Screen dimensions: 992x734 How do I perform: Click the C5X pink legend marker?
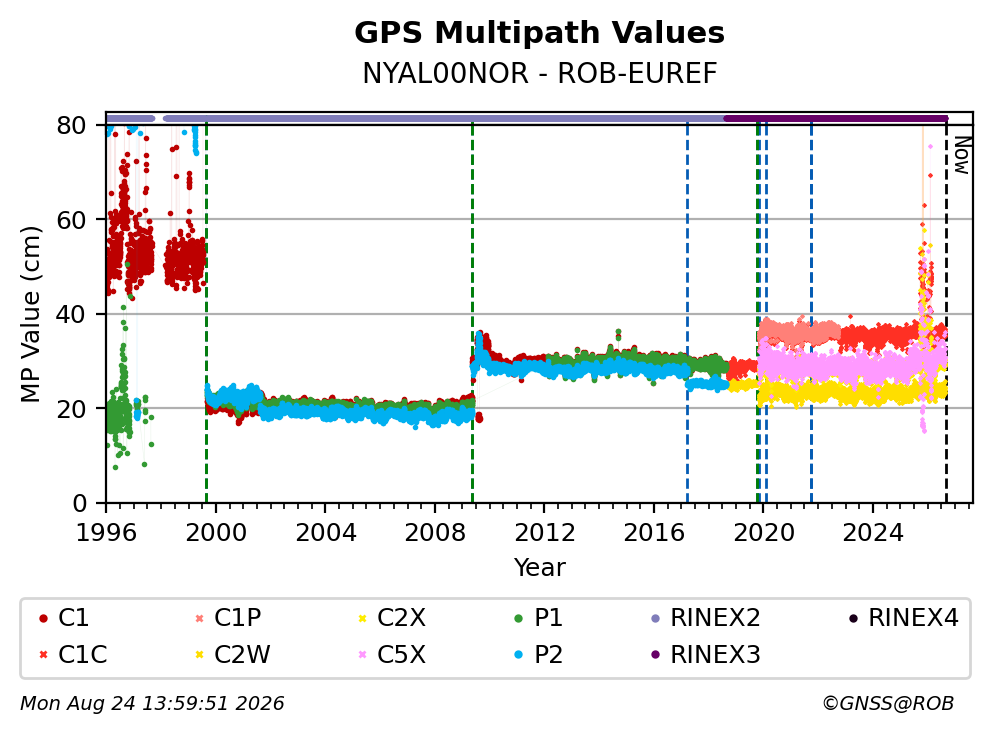pyautogui.click(x=363, y=655)
